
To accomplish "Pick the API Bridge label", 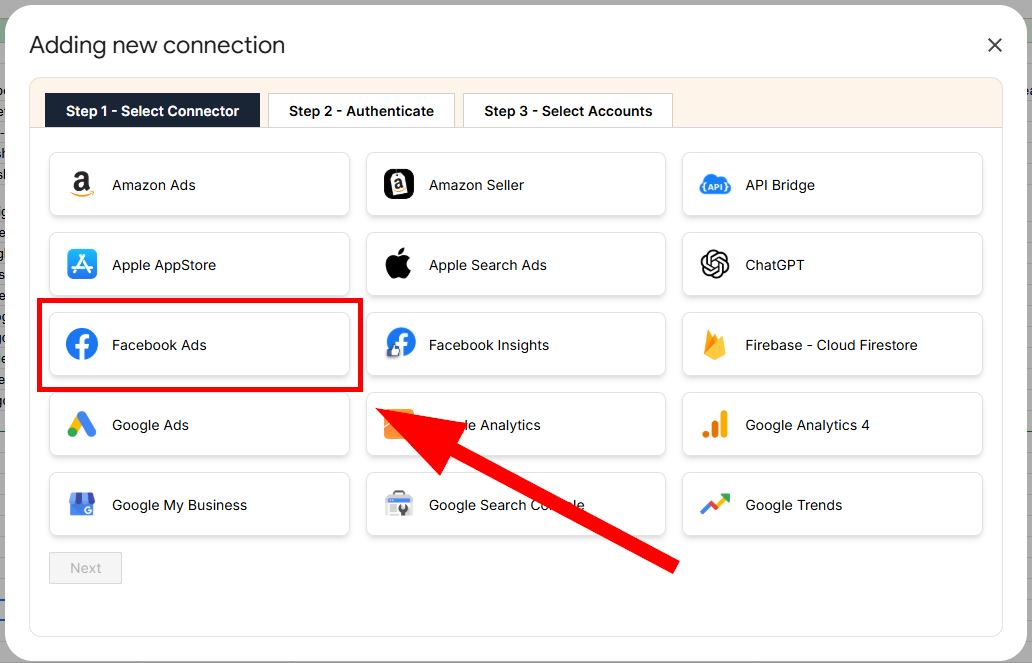I will pyautogui.click(x=780, y=185).
